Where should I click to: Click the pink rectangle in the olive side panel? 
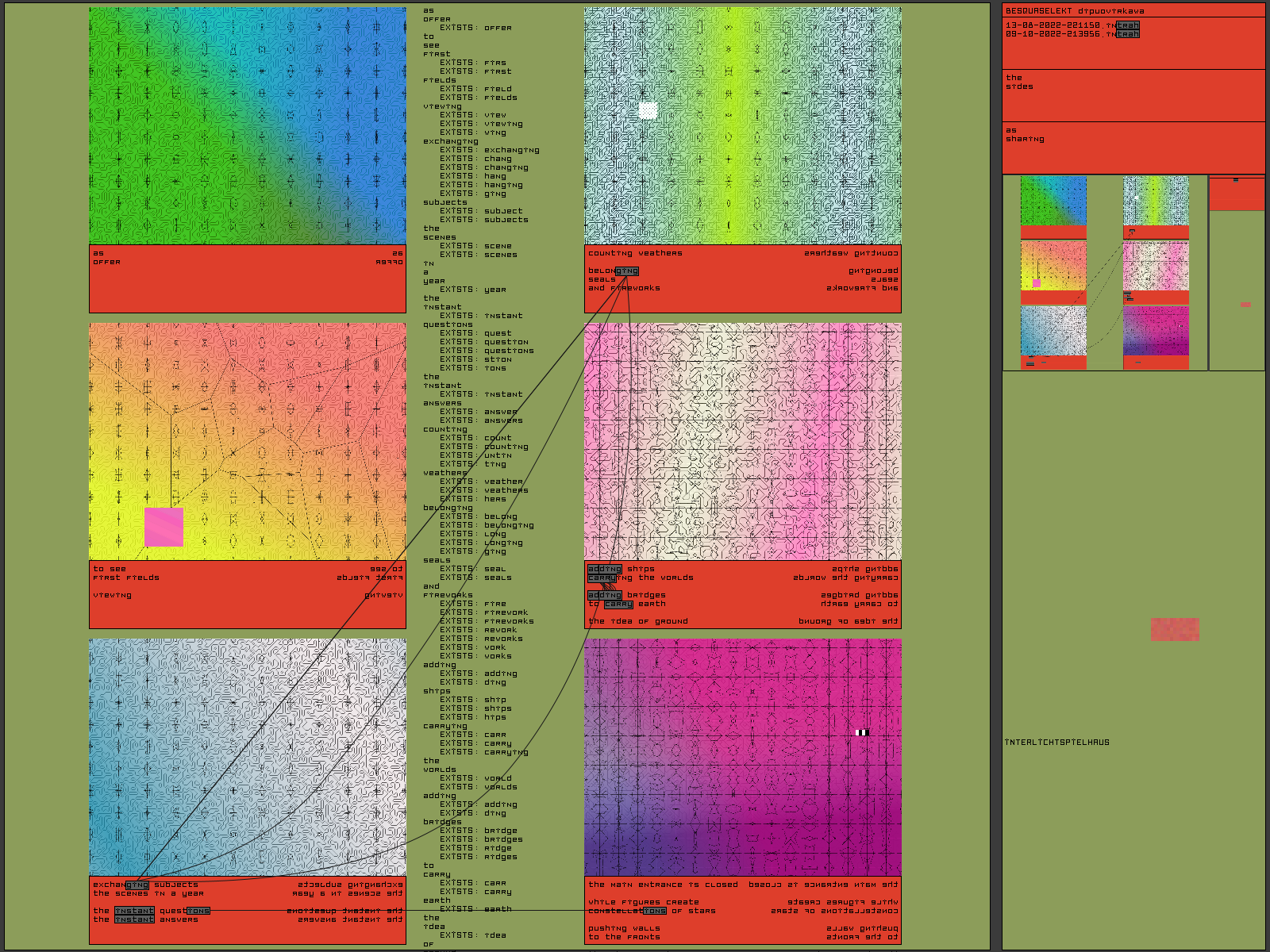[1175, 629]
